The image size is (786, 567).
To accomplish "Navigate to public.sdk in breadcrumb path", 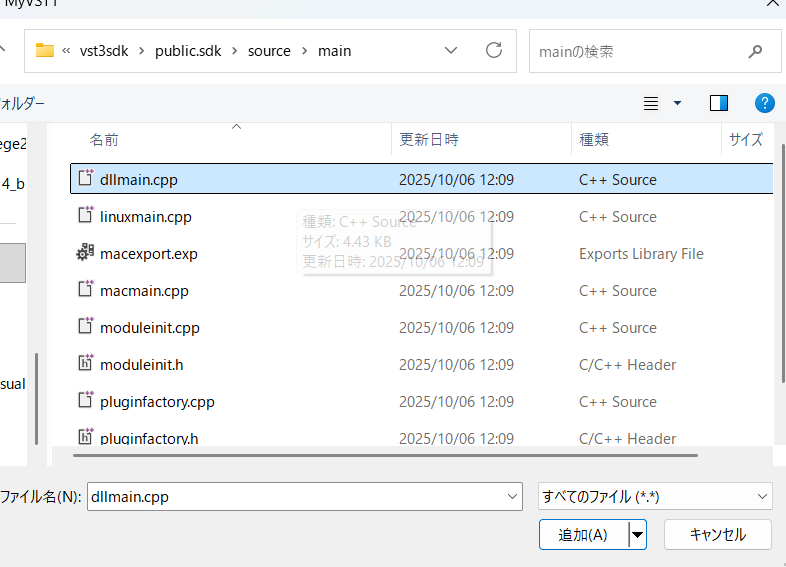I will click(190, 50).
